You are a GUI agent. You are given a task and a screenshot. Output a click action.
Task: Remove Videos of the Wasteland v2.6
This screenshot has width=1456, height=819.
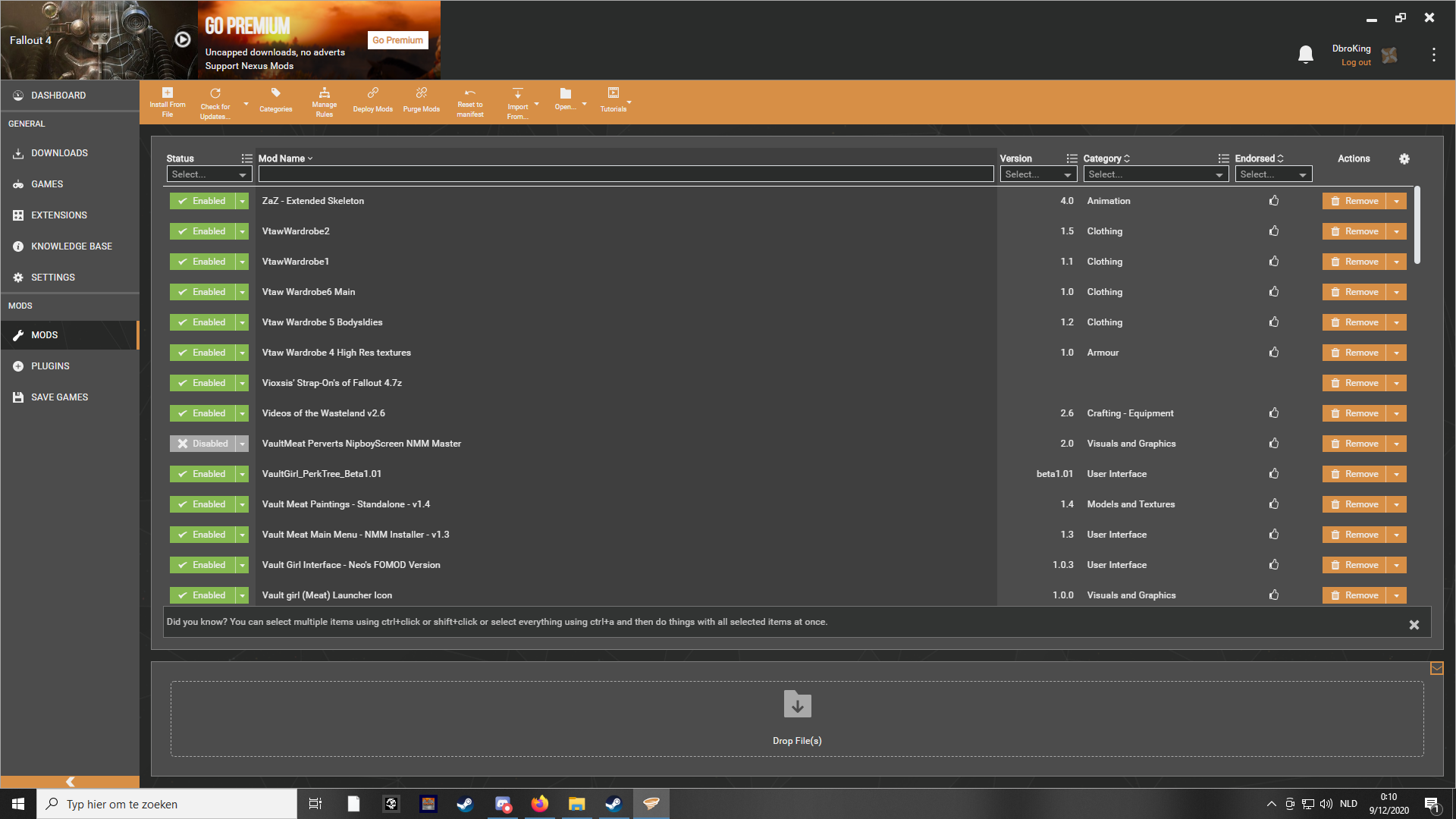1354,413
